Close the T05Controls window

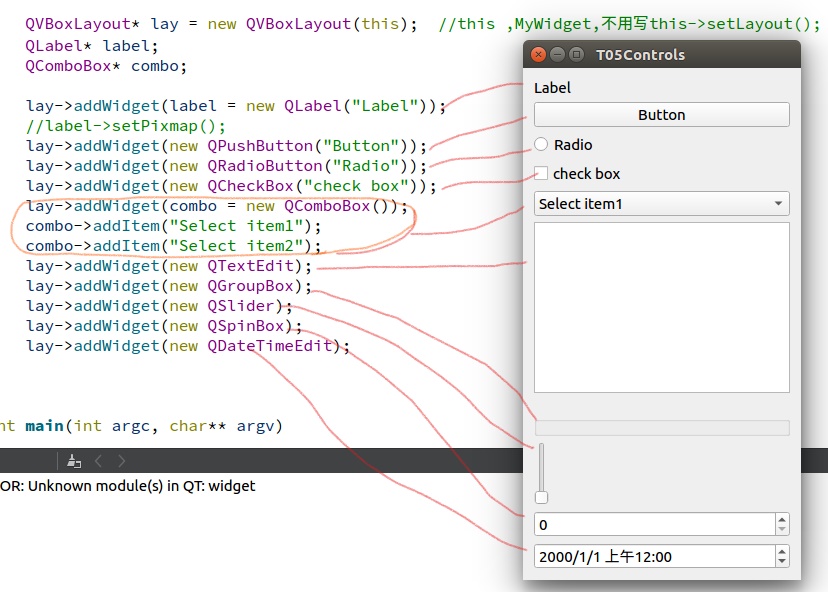tap(538, 54)
